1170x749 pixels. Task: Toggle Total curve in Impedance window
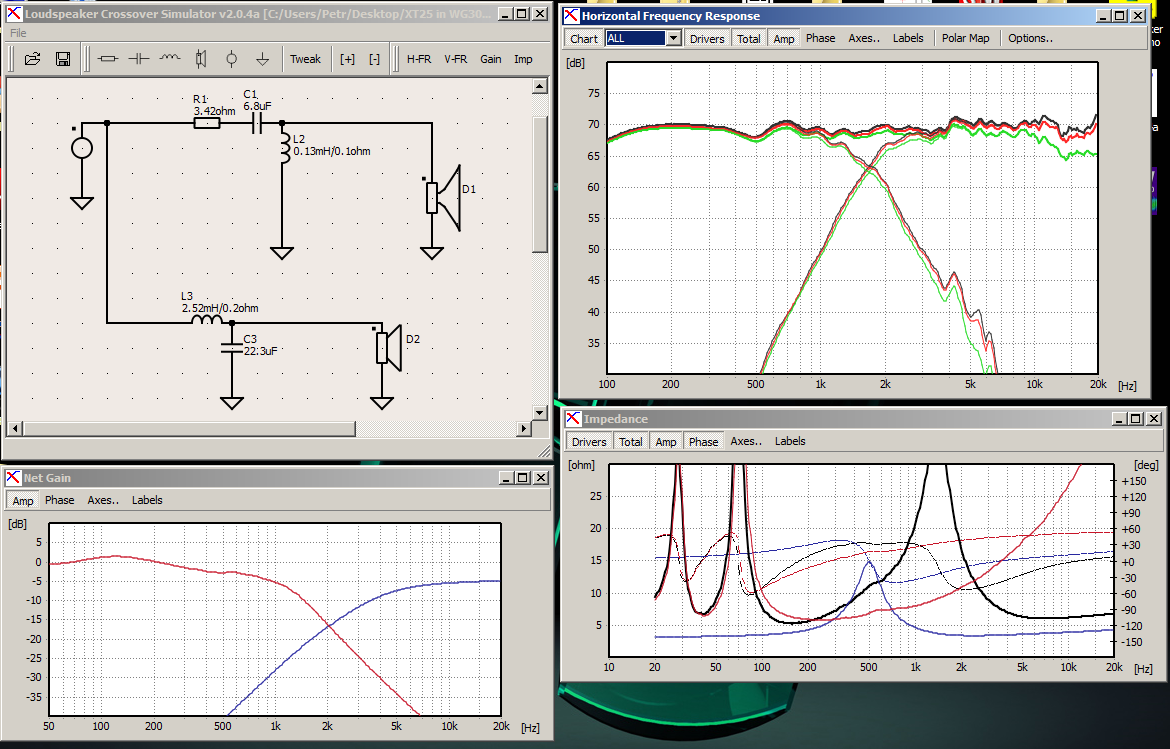pyautogui.click(x=631, y=442)
